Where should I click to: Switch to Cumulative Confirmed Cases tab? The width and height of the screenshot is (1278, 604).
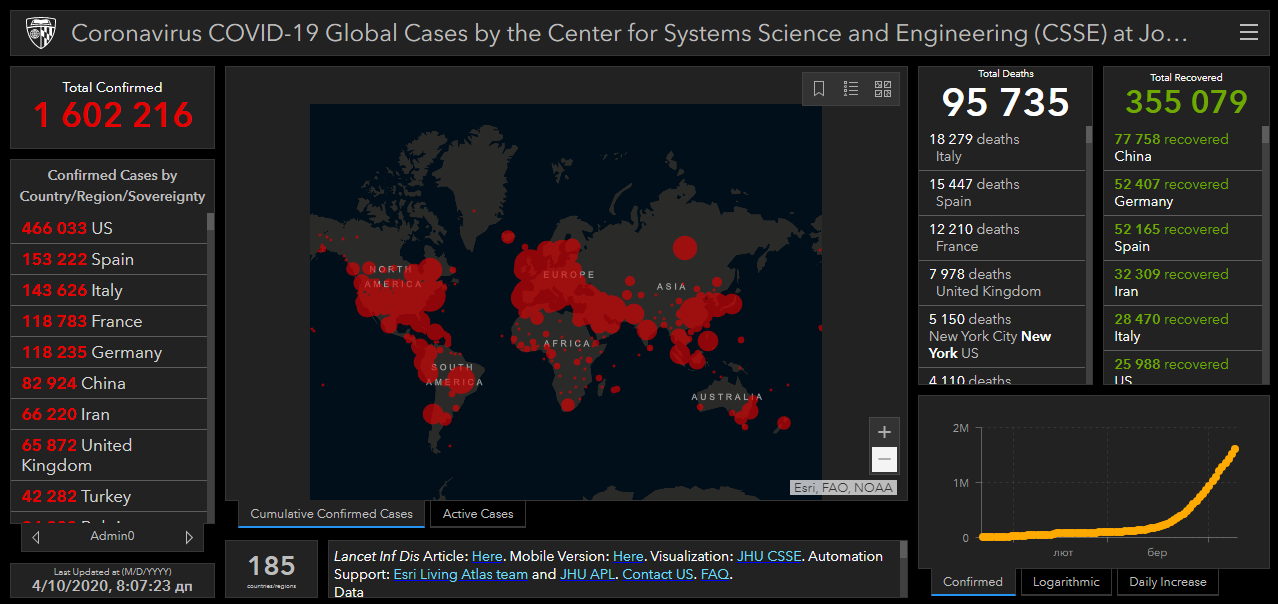(331, 514)
